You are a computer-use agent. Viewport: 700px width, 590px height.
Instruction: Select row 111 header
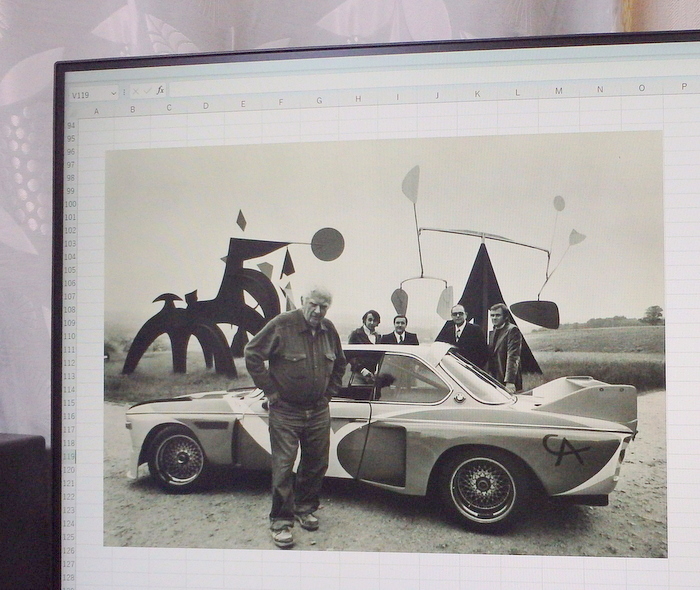click(x=70, y=349)
